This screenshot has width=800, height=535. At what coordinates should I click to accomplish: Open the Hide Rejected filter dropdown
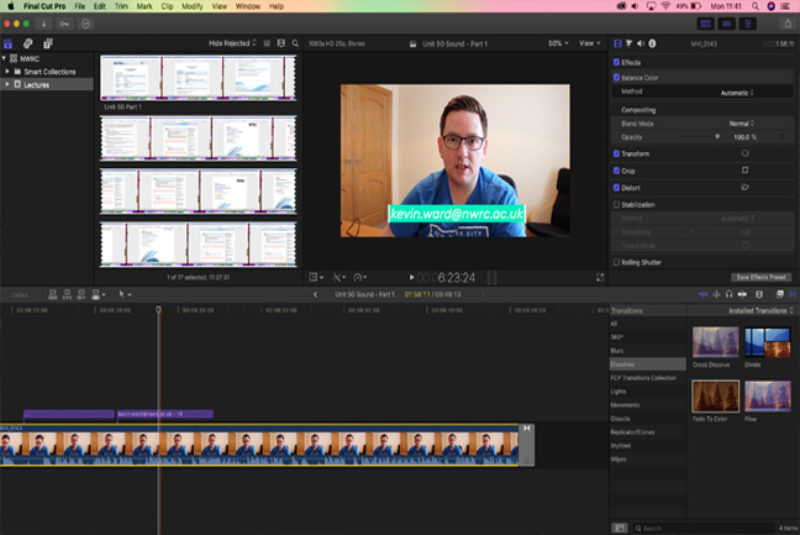point(232,43)
